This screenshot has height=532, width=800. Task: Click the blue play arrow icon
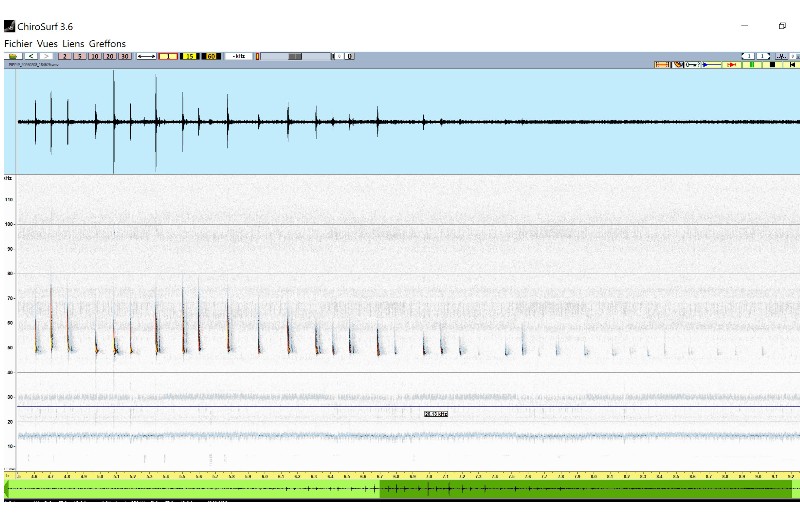pos(712,65)
